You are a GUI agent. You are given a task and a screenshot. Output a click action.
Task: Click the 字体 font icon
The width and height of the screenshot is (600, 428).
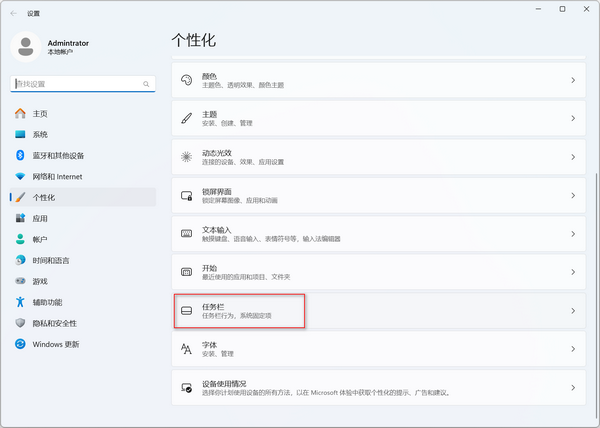(186, 349)
